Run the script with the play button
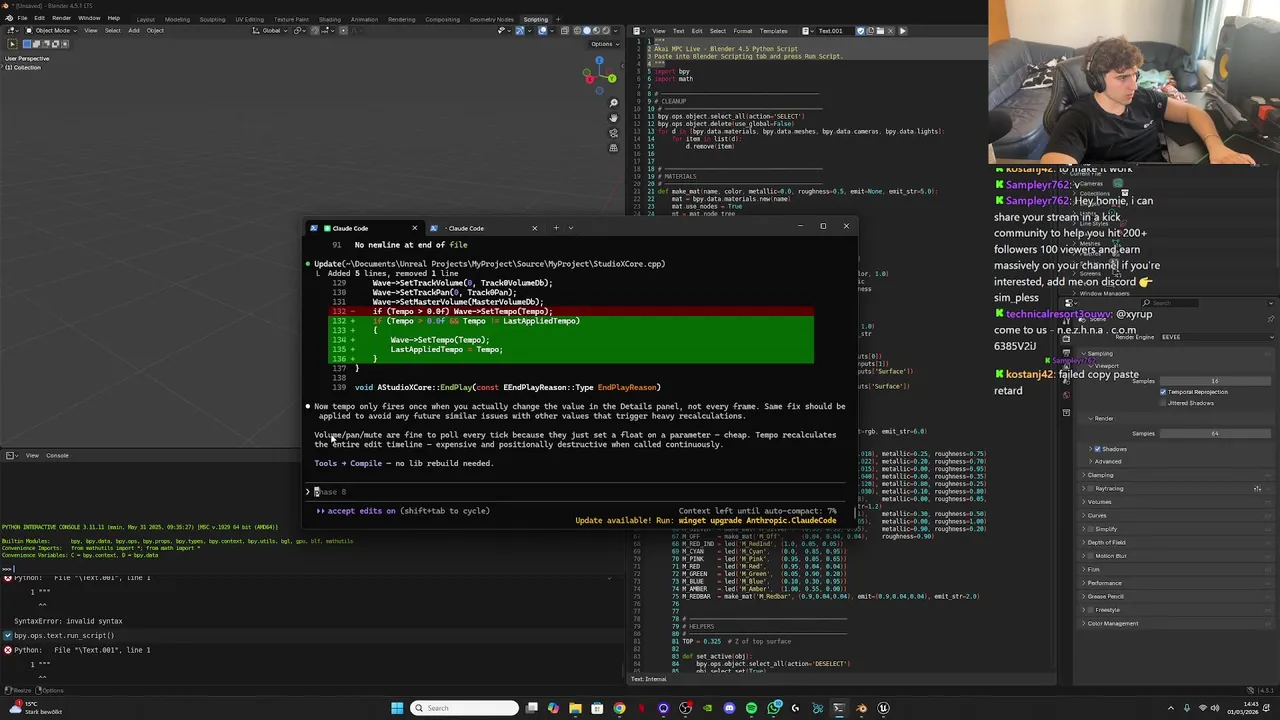This screenshot has height=720, width=1280. pos(902,30)
